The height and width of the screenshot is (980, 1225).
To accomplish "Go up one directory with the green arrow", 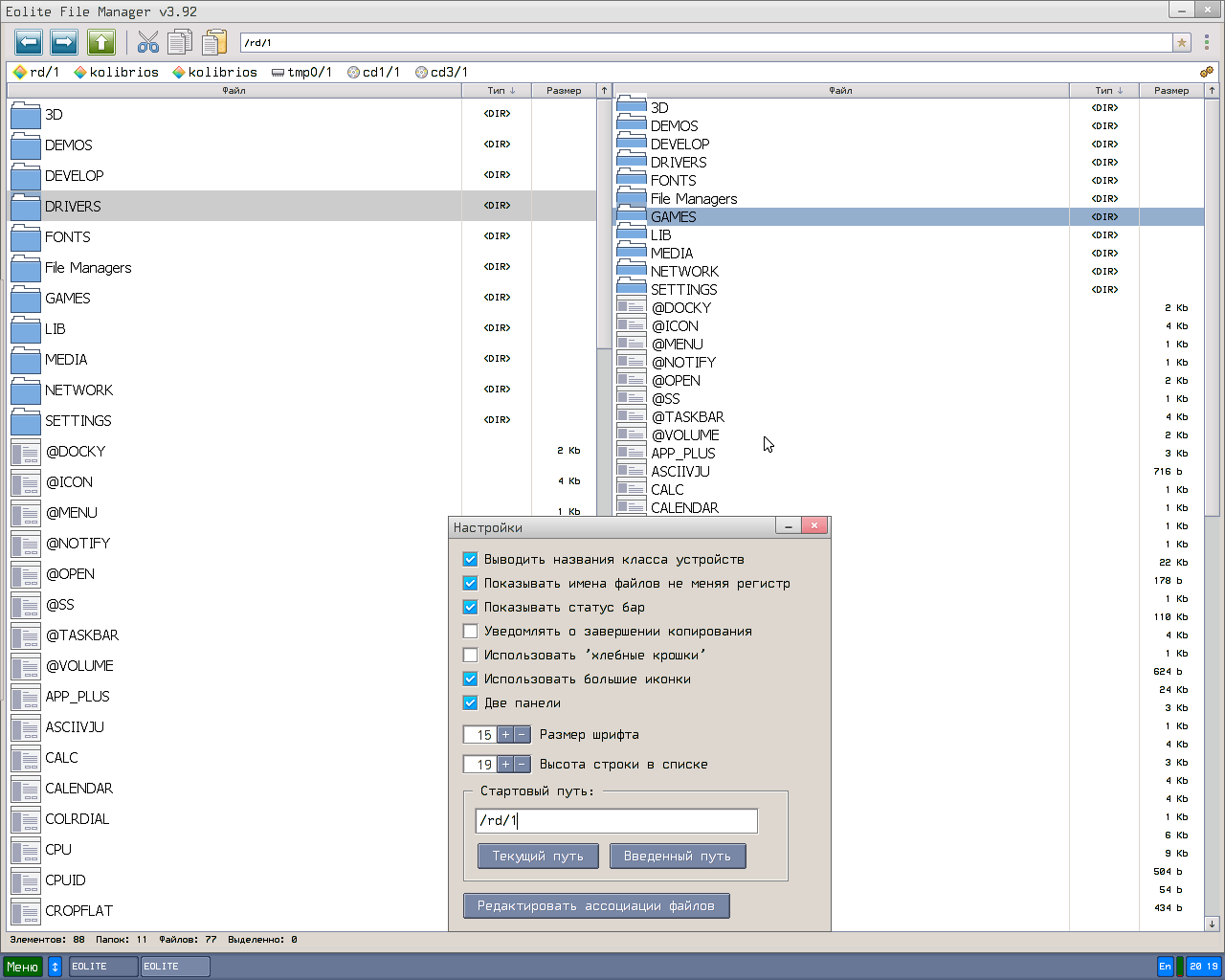I will coord(99,42).
